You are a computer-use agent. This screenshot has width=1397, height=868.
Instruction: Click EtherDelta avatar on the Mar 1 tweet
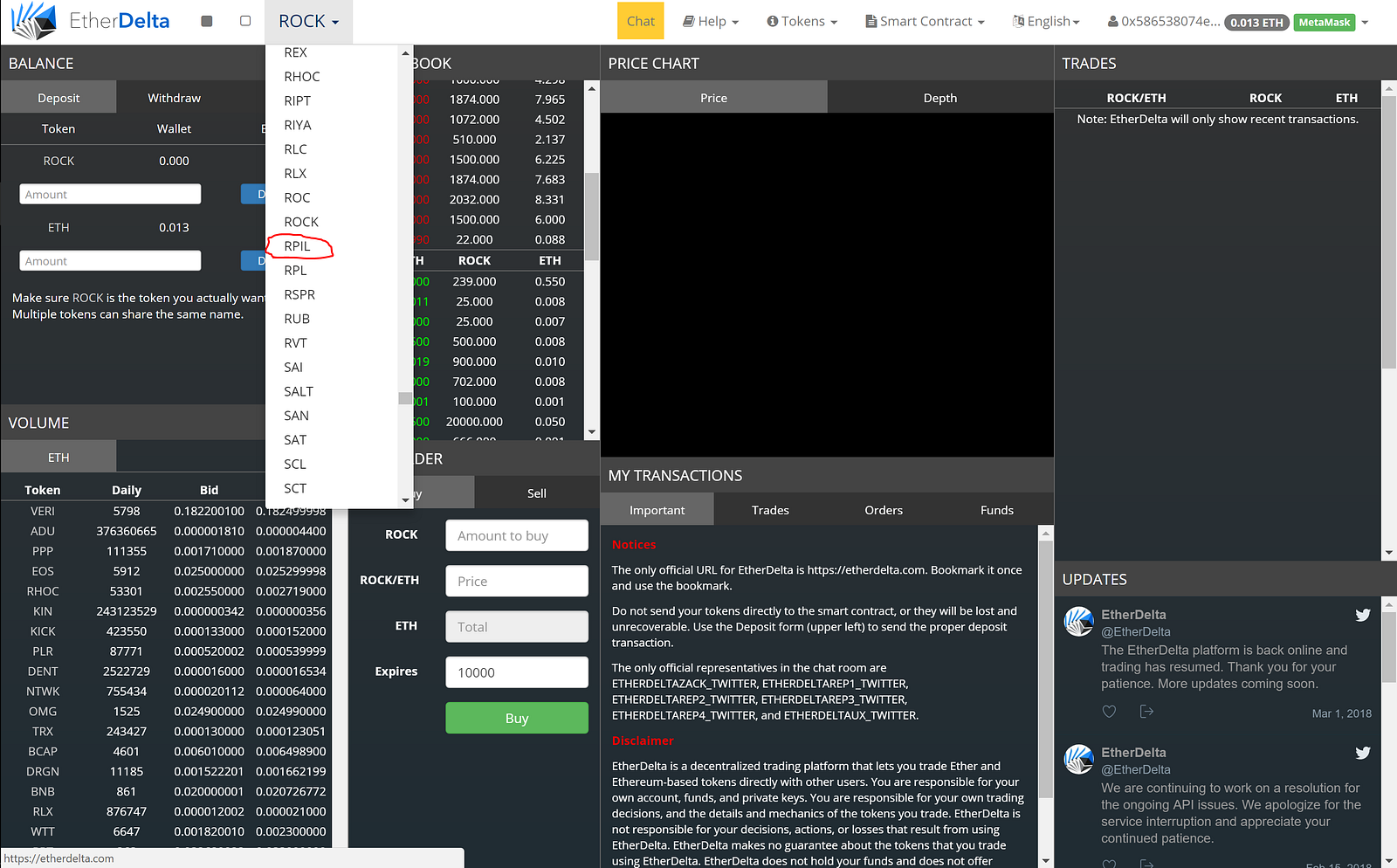pyautogui.click(x=1079, y=622)
